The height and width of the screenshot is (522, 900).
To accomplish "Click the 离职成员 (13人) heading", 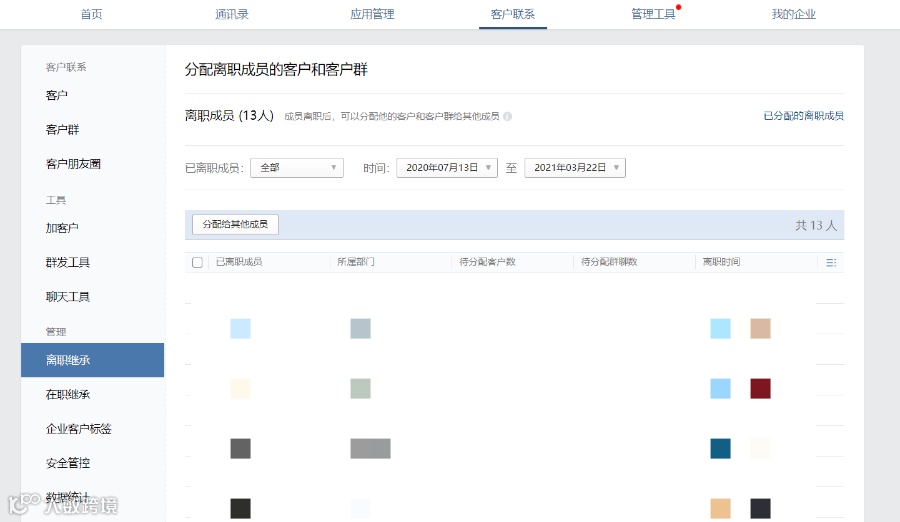I will [x=229, y=115].
